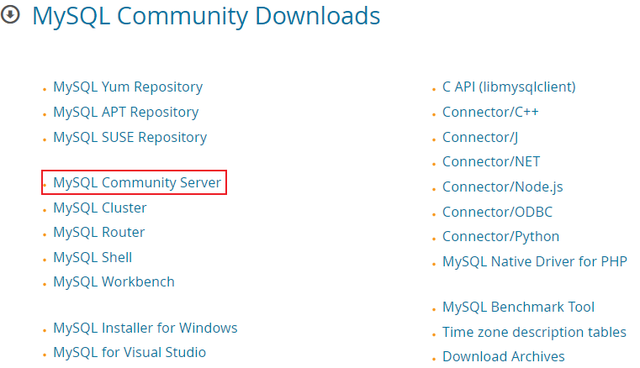Open the MySQL APT Repository link

pyautogui.click(x=126, y=112)
